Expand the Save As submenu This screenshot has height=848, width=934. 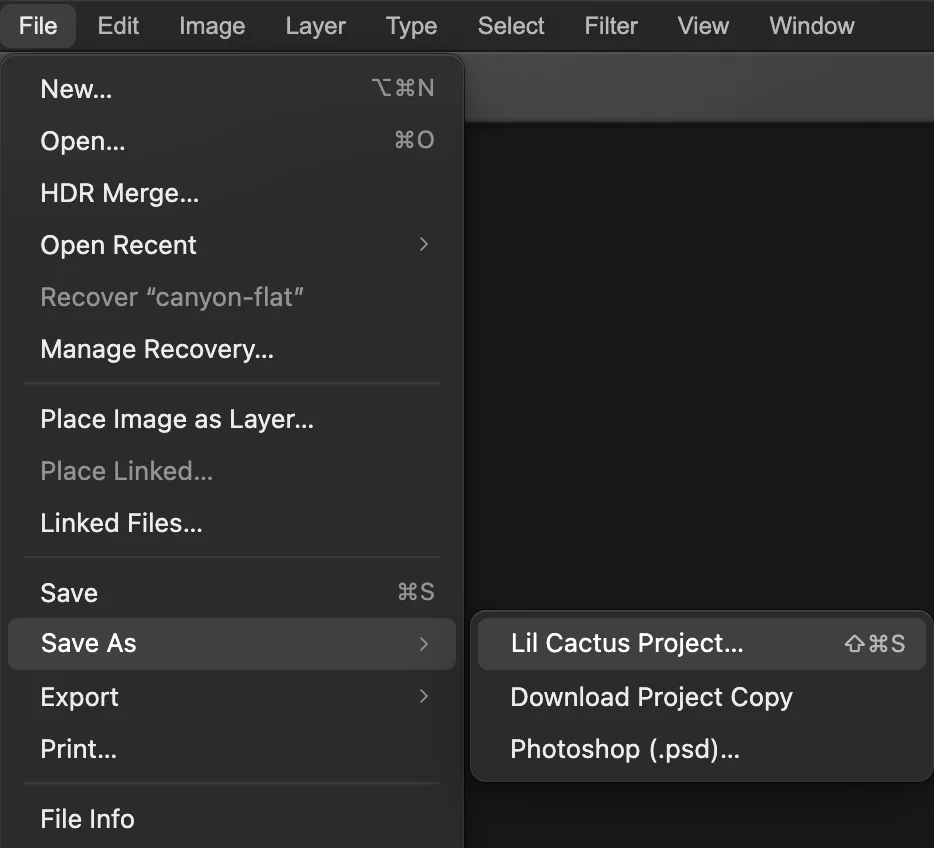[x=232, y=644]
